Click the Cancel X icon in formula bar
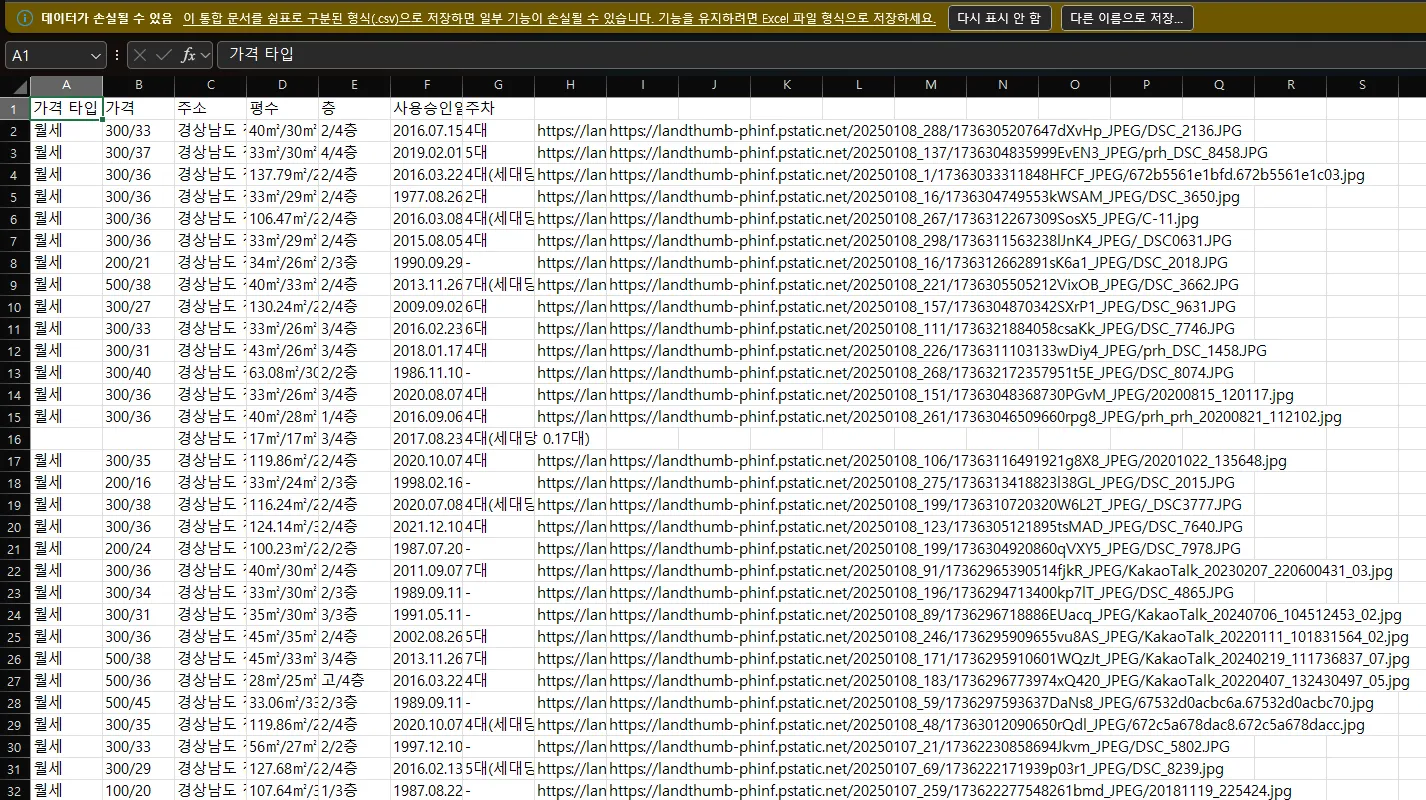The height and width of the screenshot is (800, 1426). click(x=141, y=55)
